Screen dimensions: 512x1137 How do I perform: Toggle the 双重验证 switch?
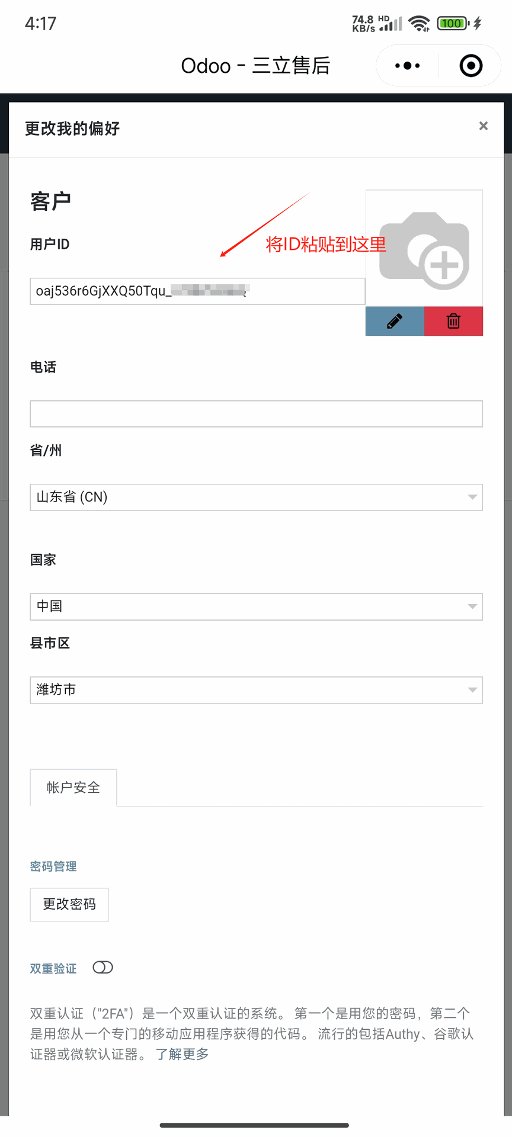click(x=103, y=967)
